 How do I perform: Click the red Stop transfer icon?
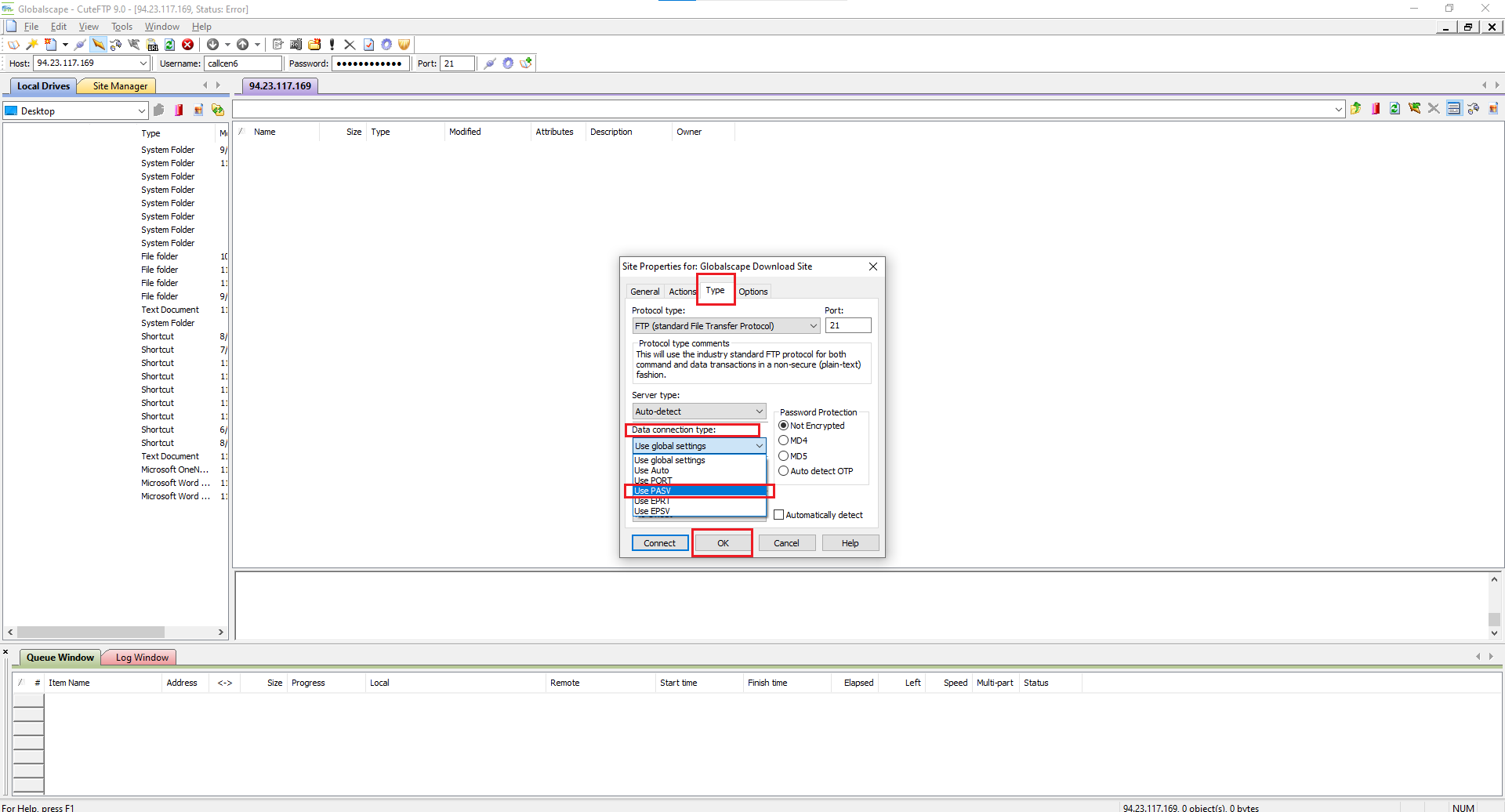click(x=188, y=45)
